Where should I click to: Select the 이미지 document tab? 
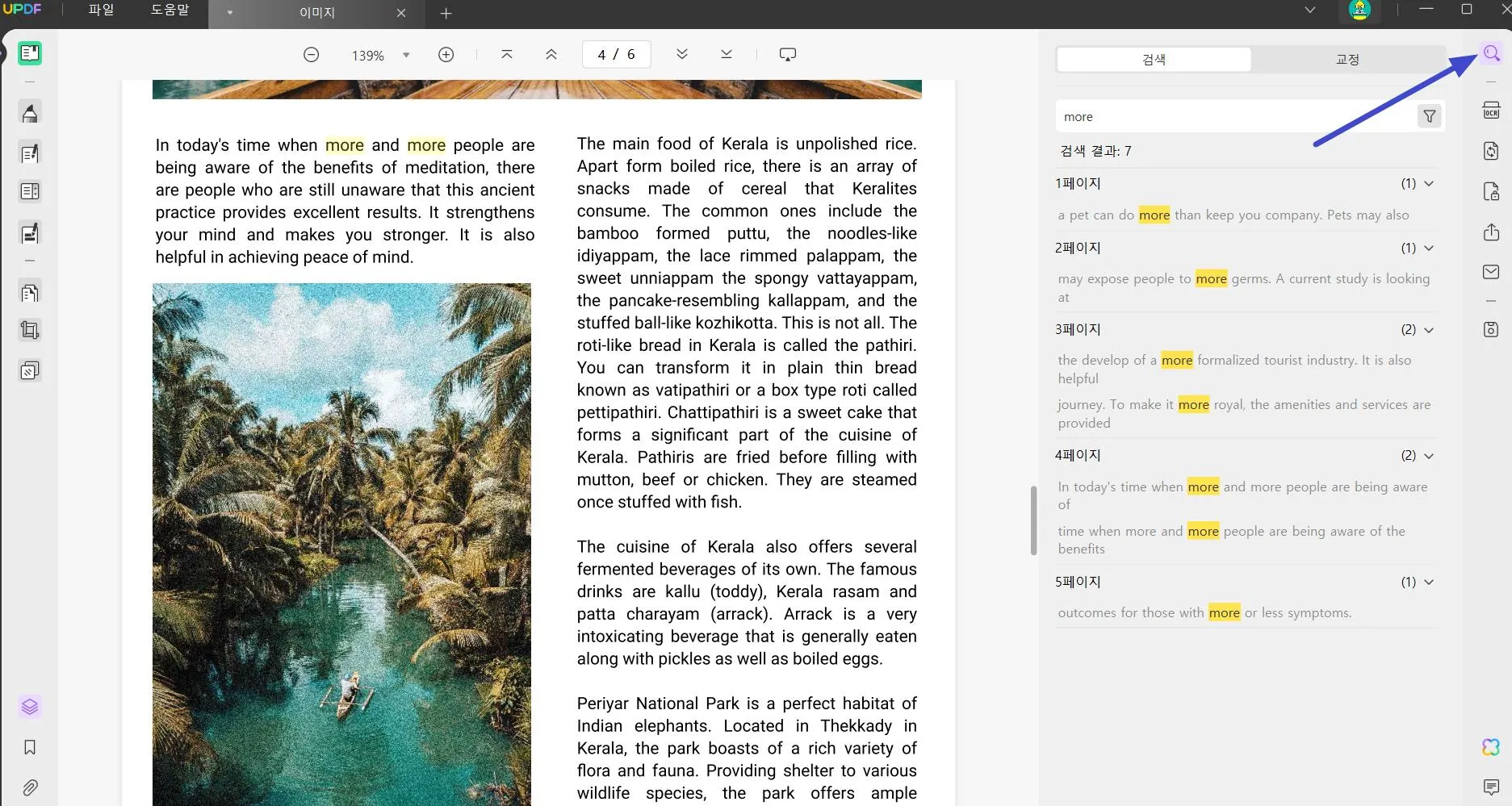pos(317,13)
